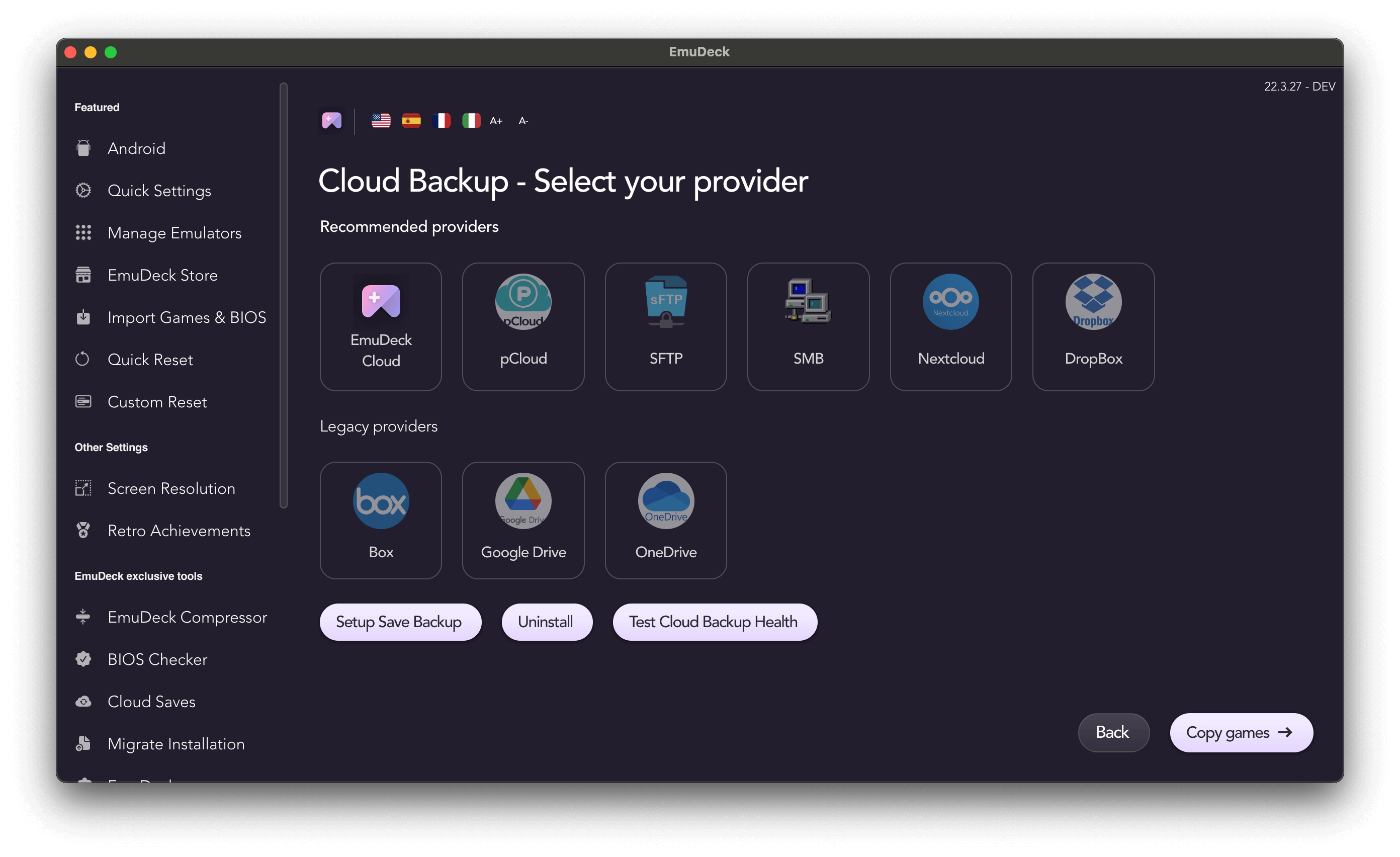1400x857 pixels.
Task: Click Copy games next button
Action: 1242,733
